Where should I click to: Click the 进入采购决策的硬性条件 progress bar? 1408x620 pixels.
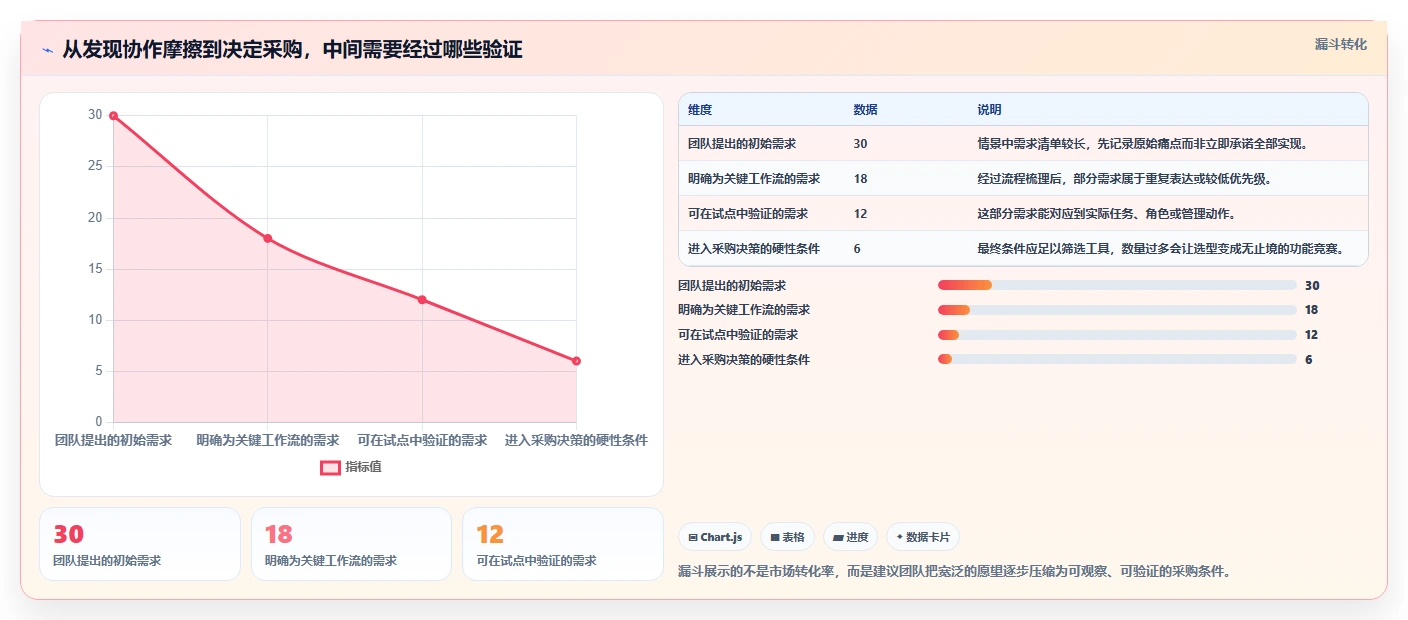(x=1117, y=359)
